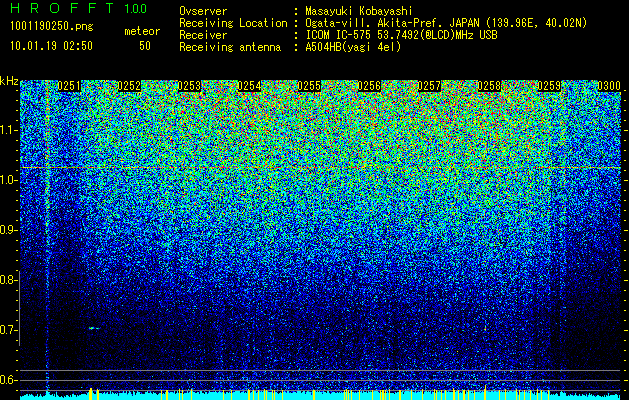Click the meteor count value 50
The image size is (629, 400).
tap(145, 46)
